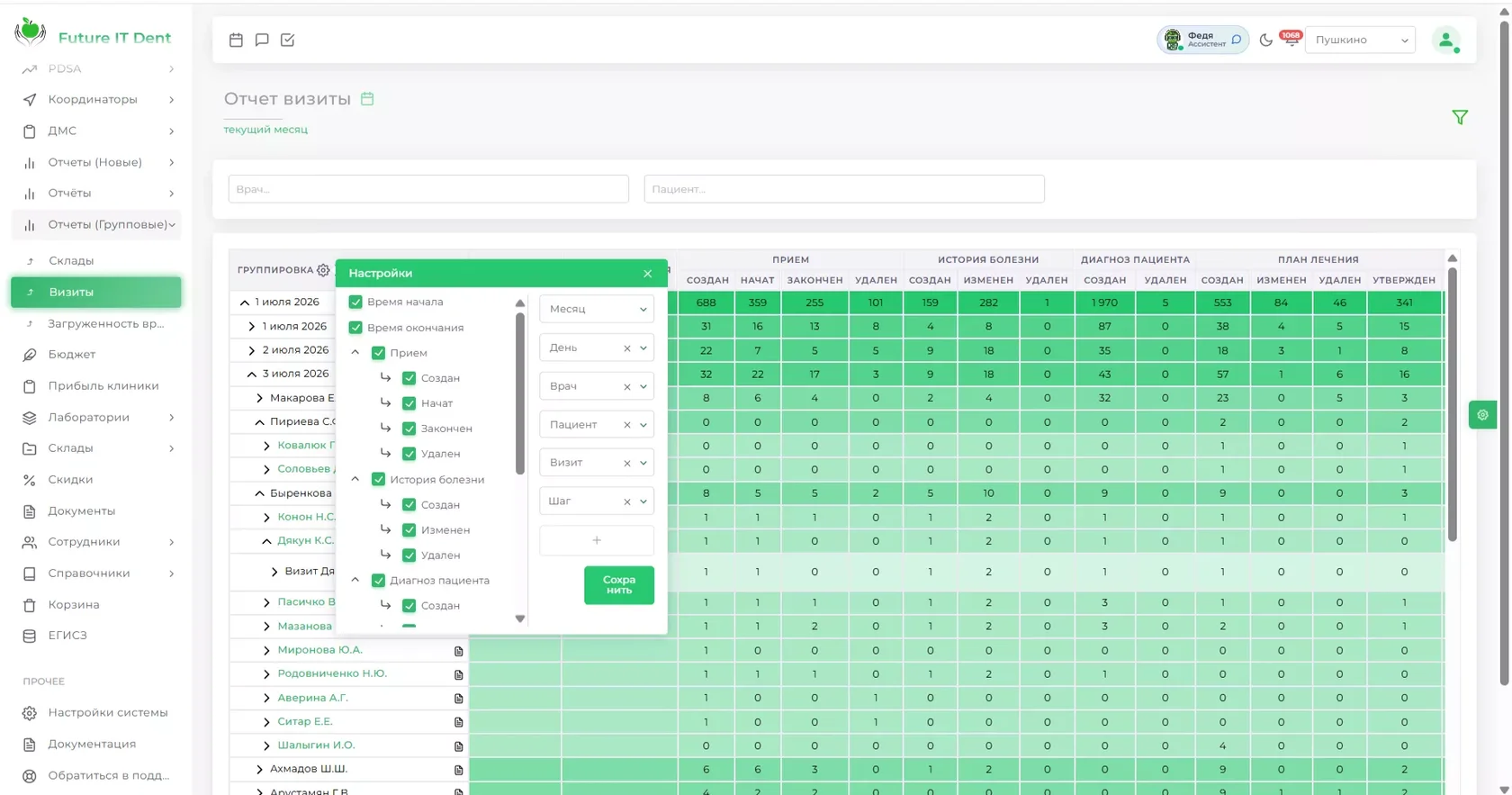Screen dimensions: 1512x795
Task: Uncheck the Время начала checkbox
Action: click(x=355, y=302)
